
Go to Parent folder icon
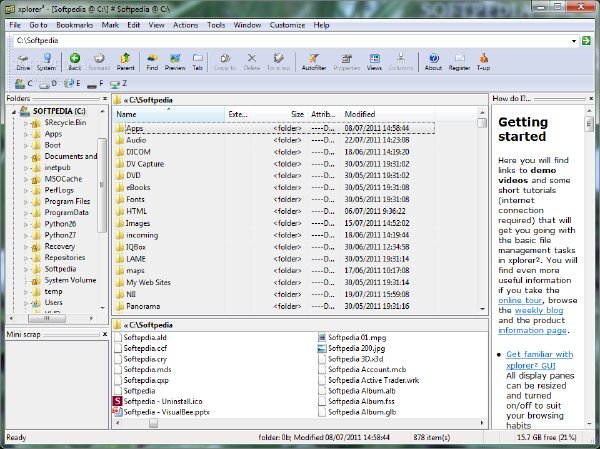click(126, 62)
